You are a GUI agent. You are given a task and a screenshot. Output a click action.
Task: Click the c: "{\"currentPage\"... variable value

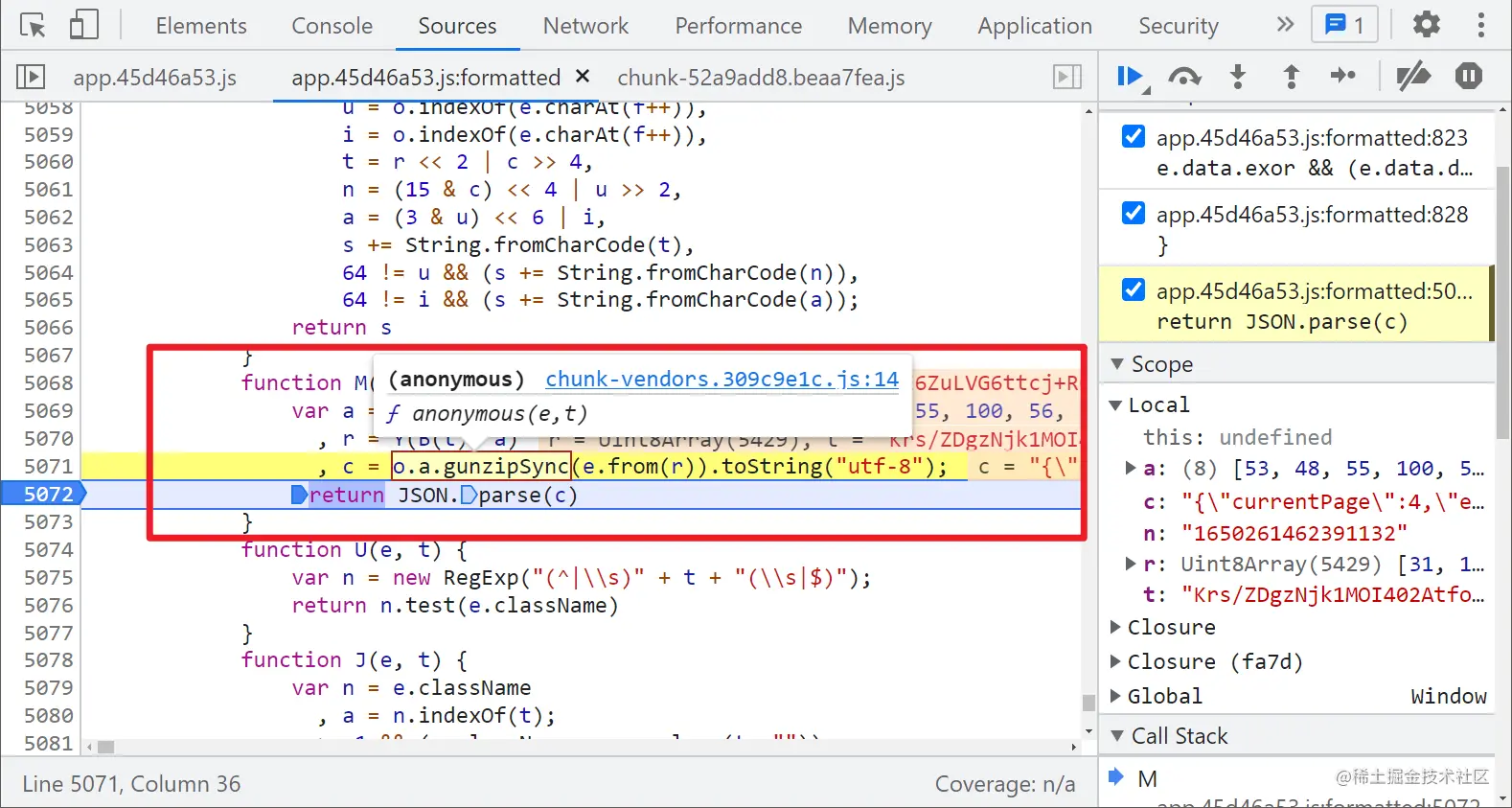tap(1332, 502)
